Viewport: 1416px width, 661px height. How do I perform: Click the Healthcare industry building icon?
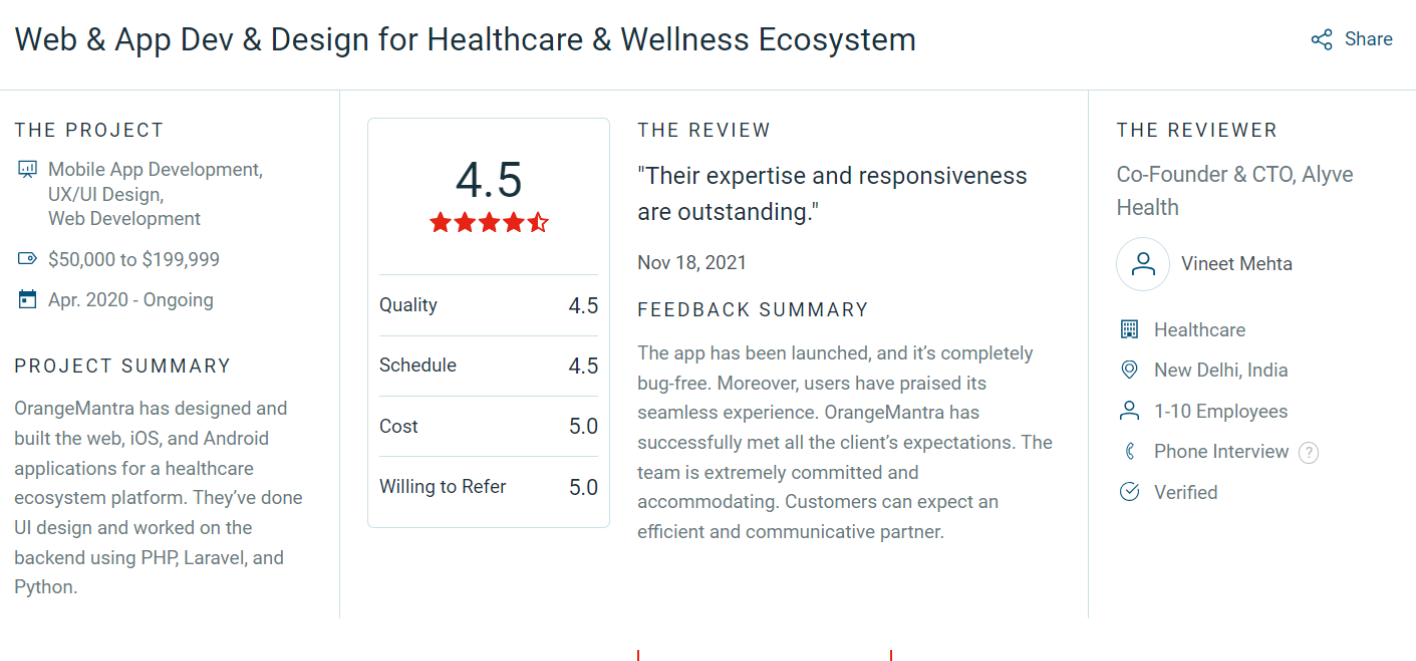[x=1130, y=330]
